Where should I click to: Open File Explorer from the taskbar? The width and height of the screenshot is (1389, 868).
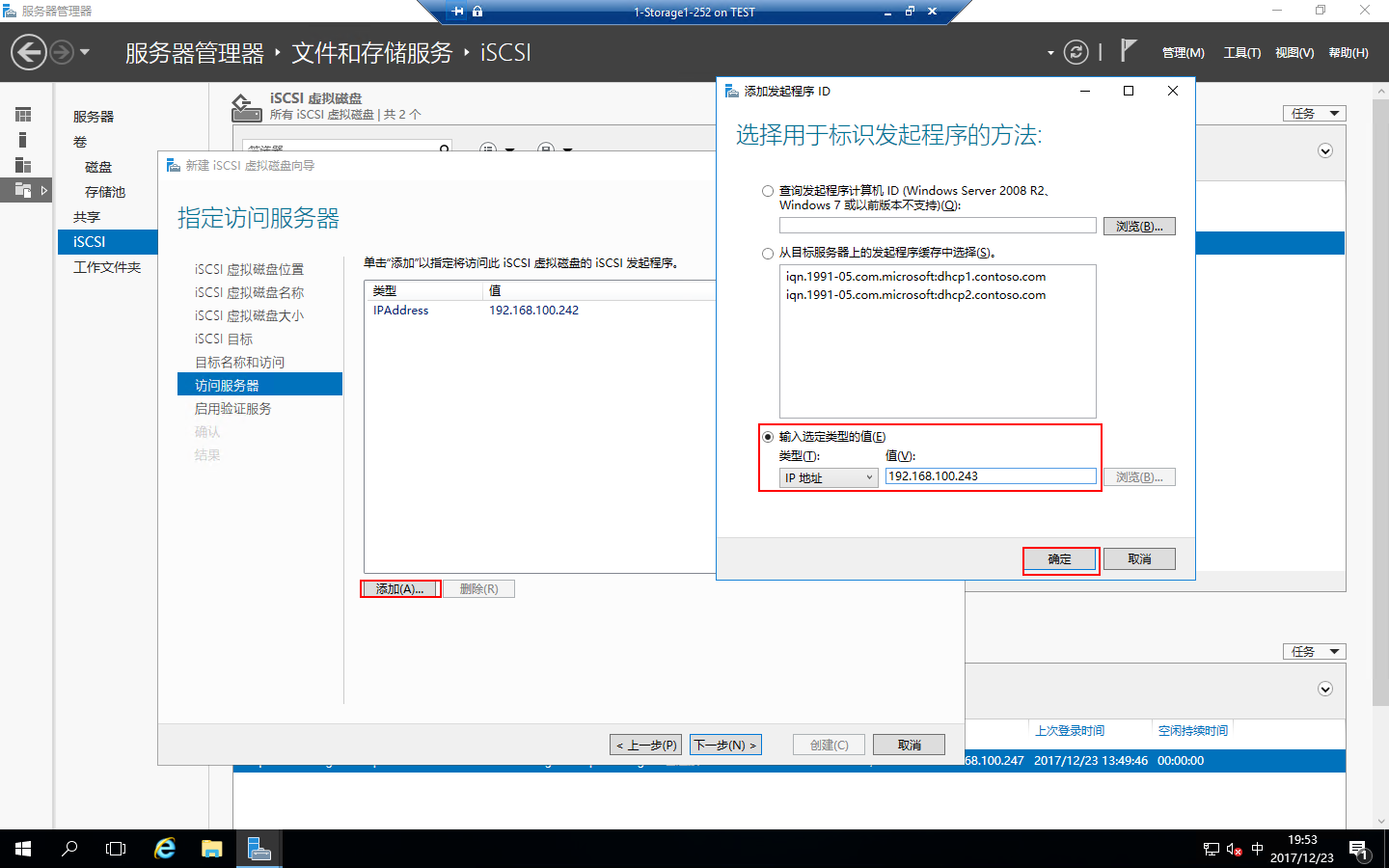212,849
